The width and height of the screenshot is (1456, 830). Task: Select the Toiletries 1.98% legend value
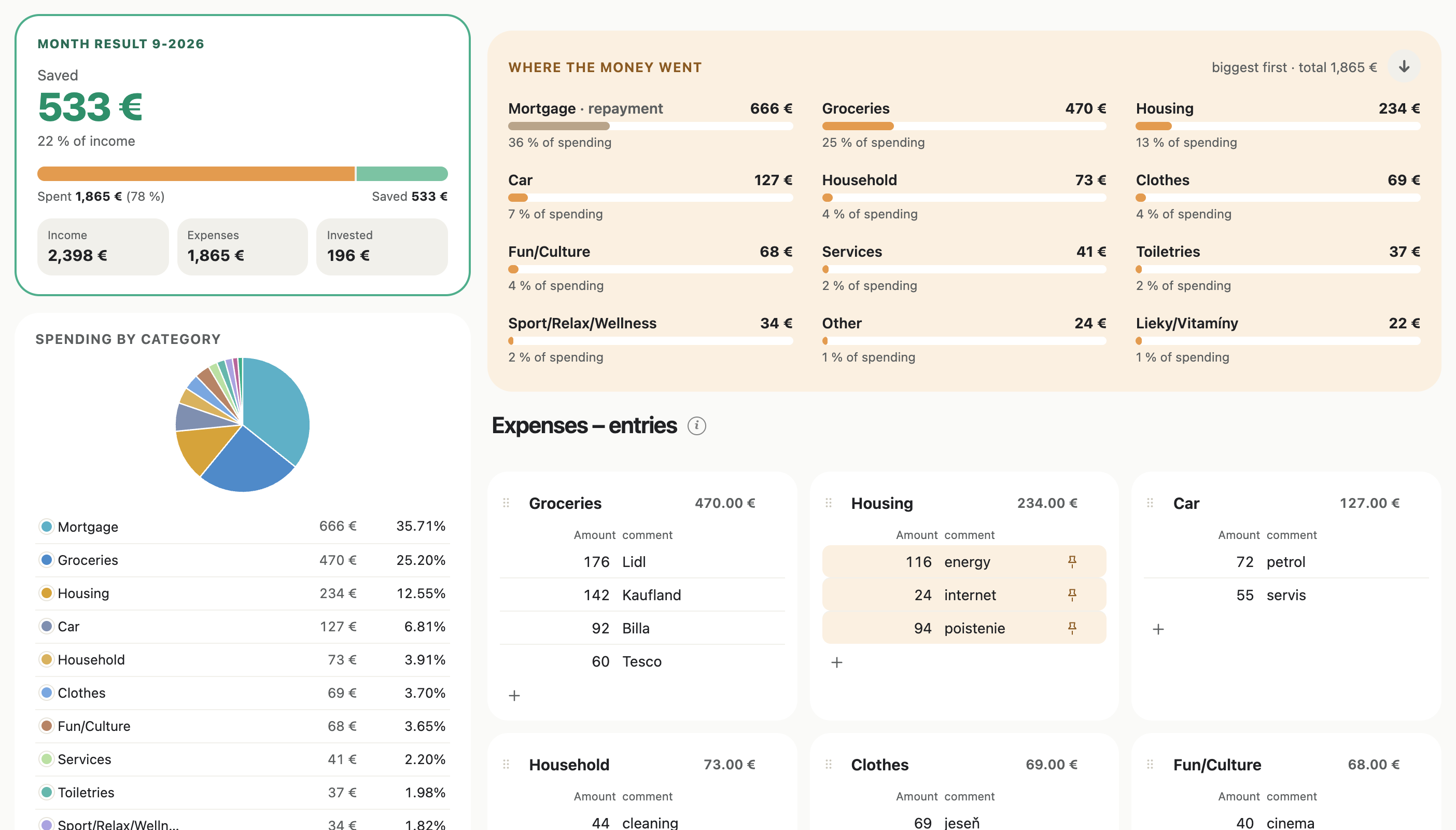pyautogui.click(x=425, y=792)
